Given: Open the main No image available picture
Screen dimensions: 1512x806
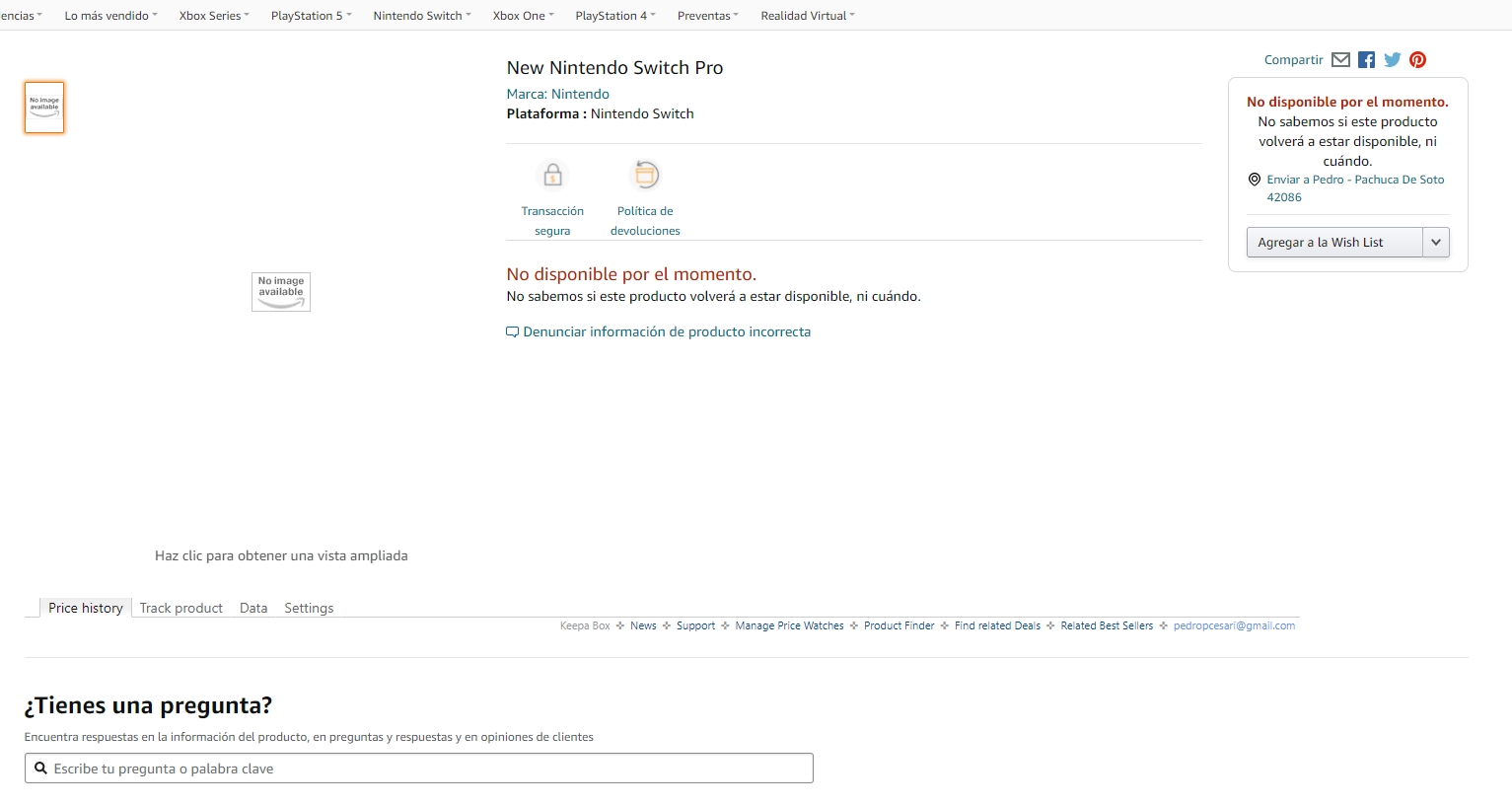Looking at the screenshot, I should tap(281, 292).
